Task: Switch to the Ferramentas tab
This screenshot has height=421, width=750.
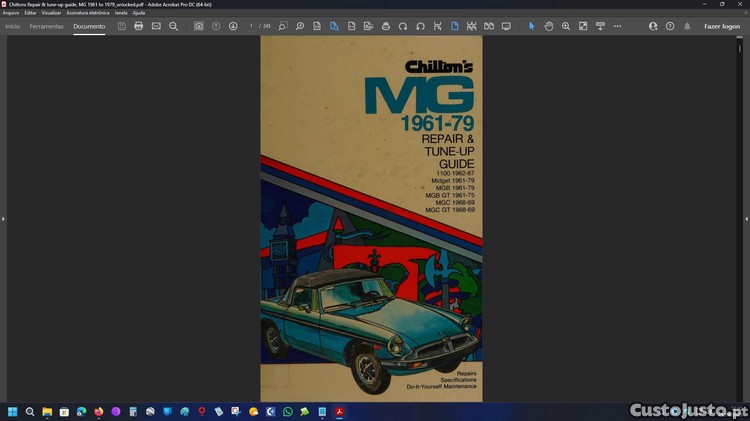Action: point(46,26)
